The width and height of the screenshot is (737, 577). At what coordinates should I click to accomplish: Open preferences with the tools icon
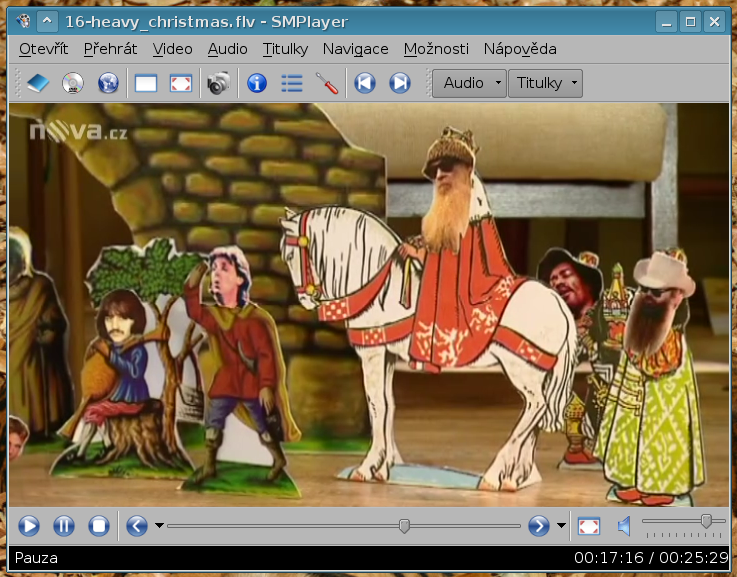click(x=326, y=84)
